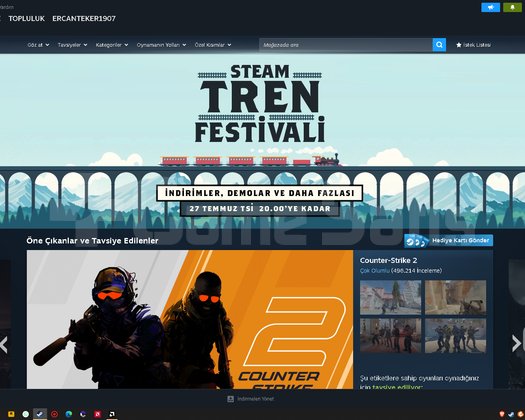View the top-right Counter-Strike 2 screenshot
Viewport: 525px width, 420px height.
455,297
